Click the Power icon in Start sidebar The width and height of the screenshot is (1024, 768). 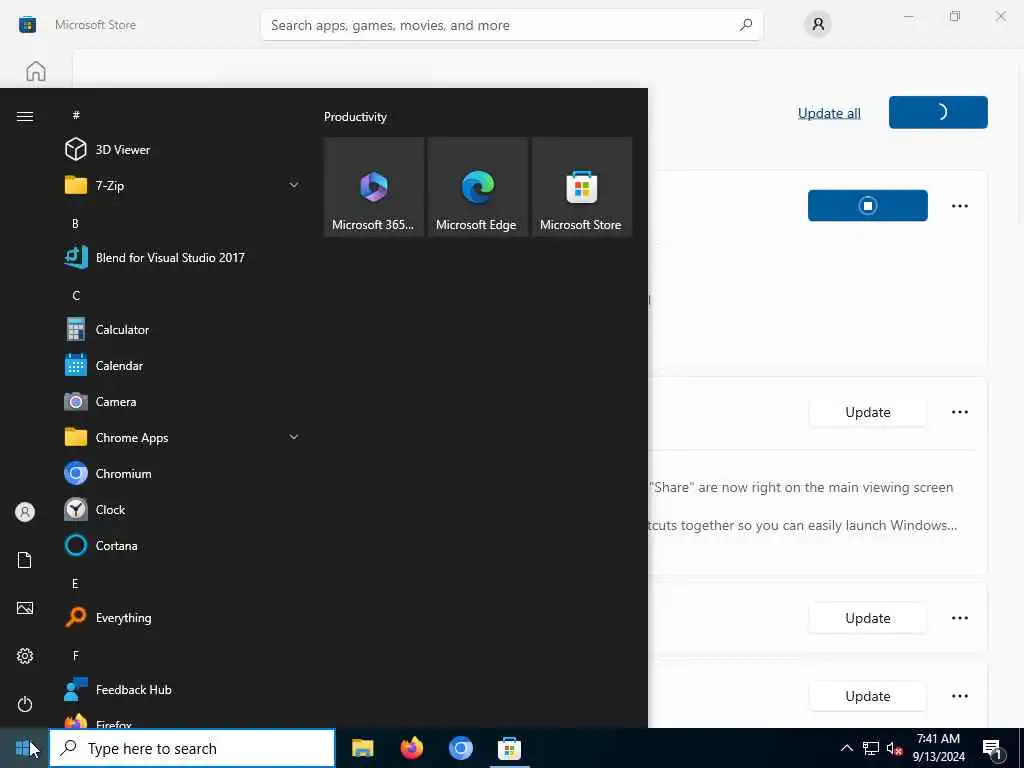(x=25, y=704)
